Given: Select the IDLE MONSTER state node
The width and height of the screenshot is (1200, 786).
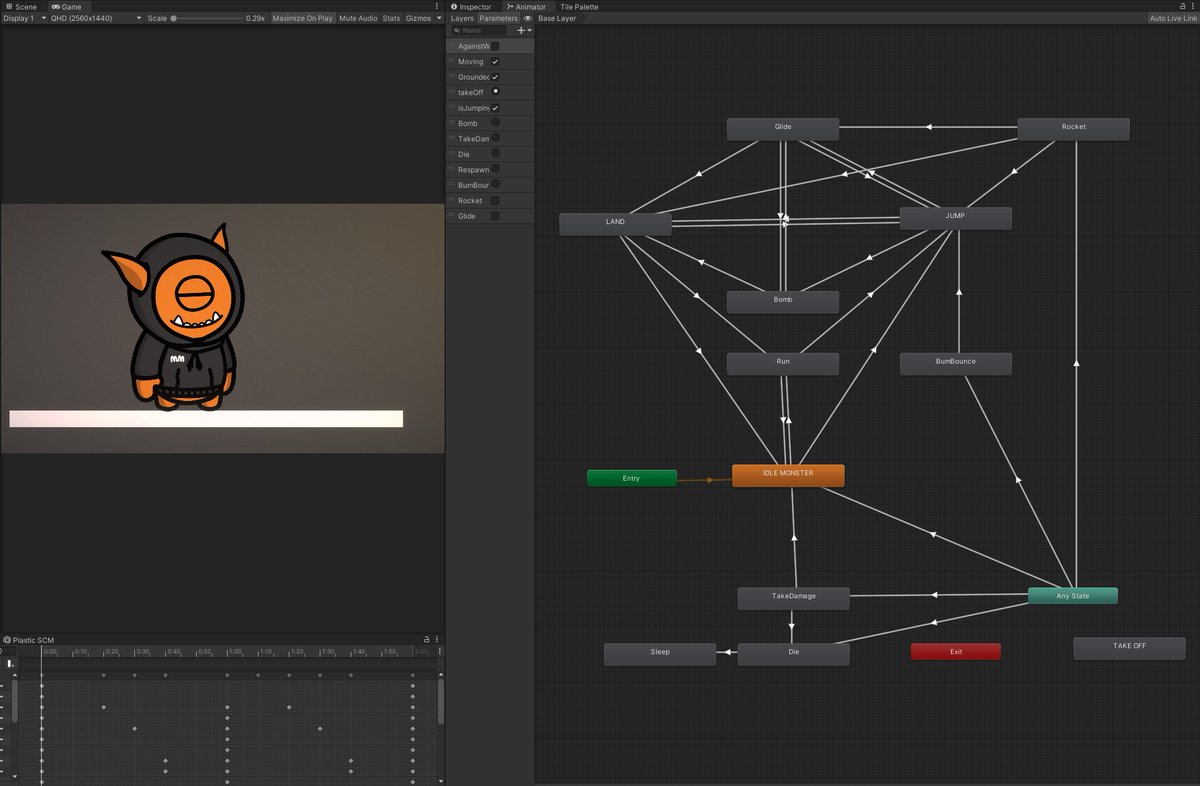Looking at the screenshot, I should 788,475.
